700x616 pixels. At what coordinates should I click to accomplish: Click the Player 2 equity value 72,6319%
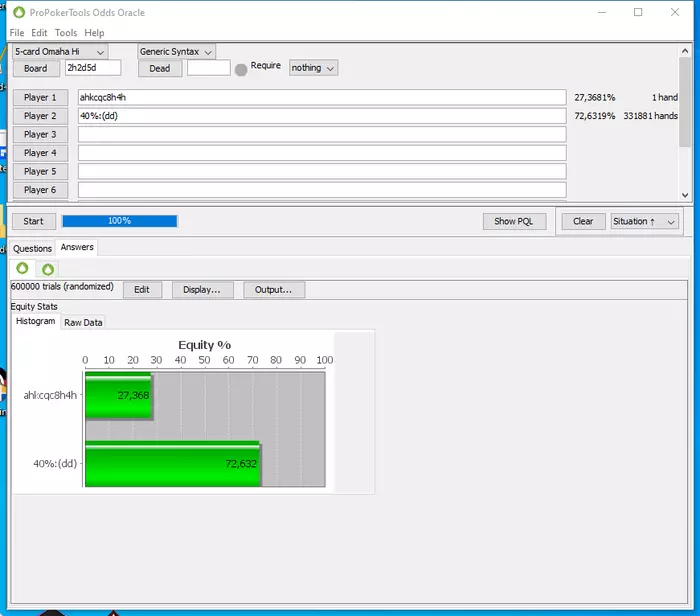click(x=595, y=116)
